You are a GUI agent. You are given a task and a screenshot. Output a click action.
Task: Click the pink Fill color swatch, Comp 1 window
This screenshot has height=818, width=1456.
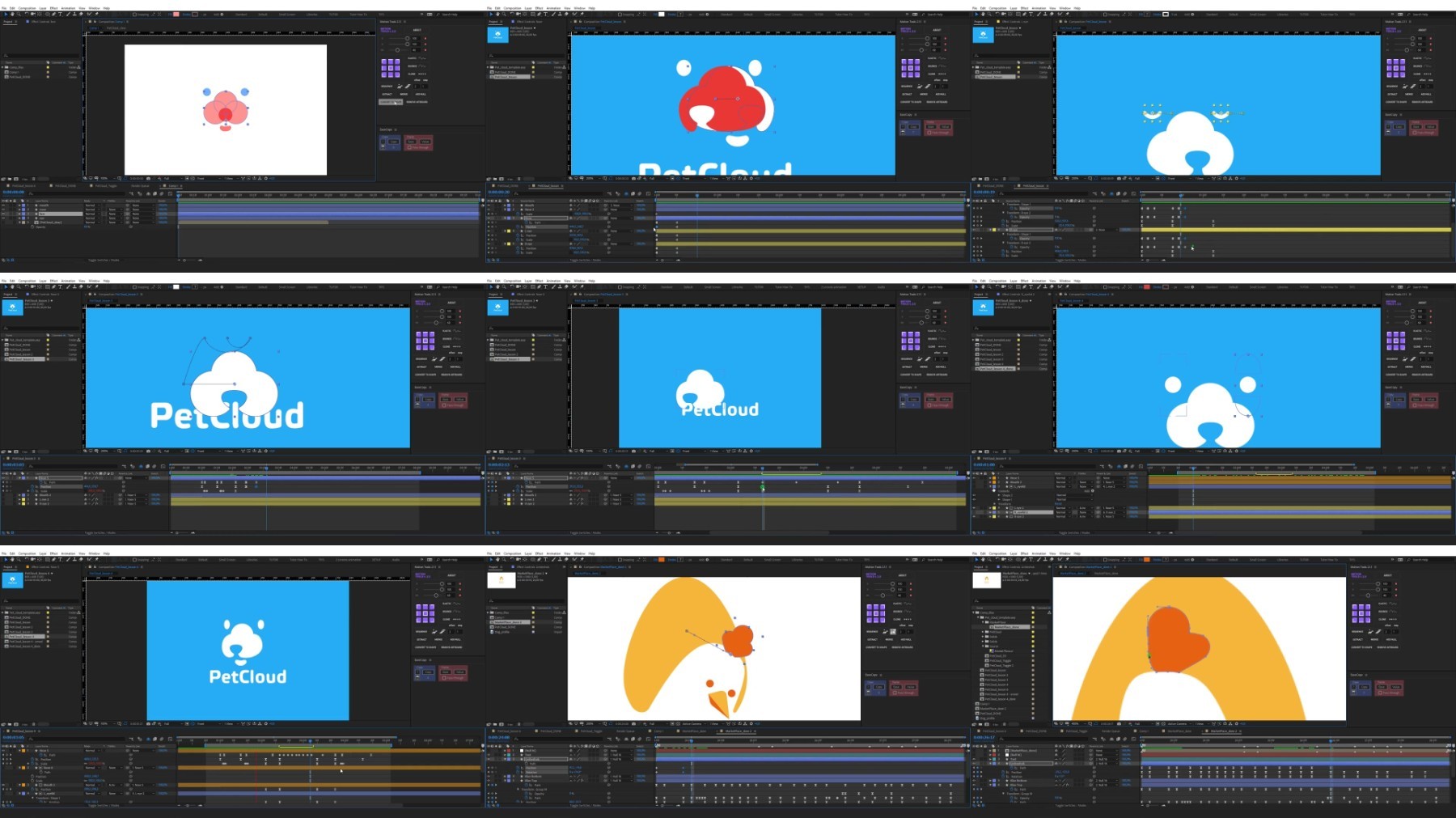pyautogui.click(x=176, y=14)
